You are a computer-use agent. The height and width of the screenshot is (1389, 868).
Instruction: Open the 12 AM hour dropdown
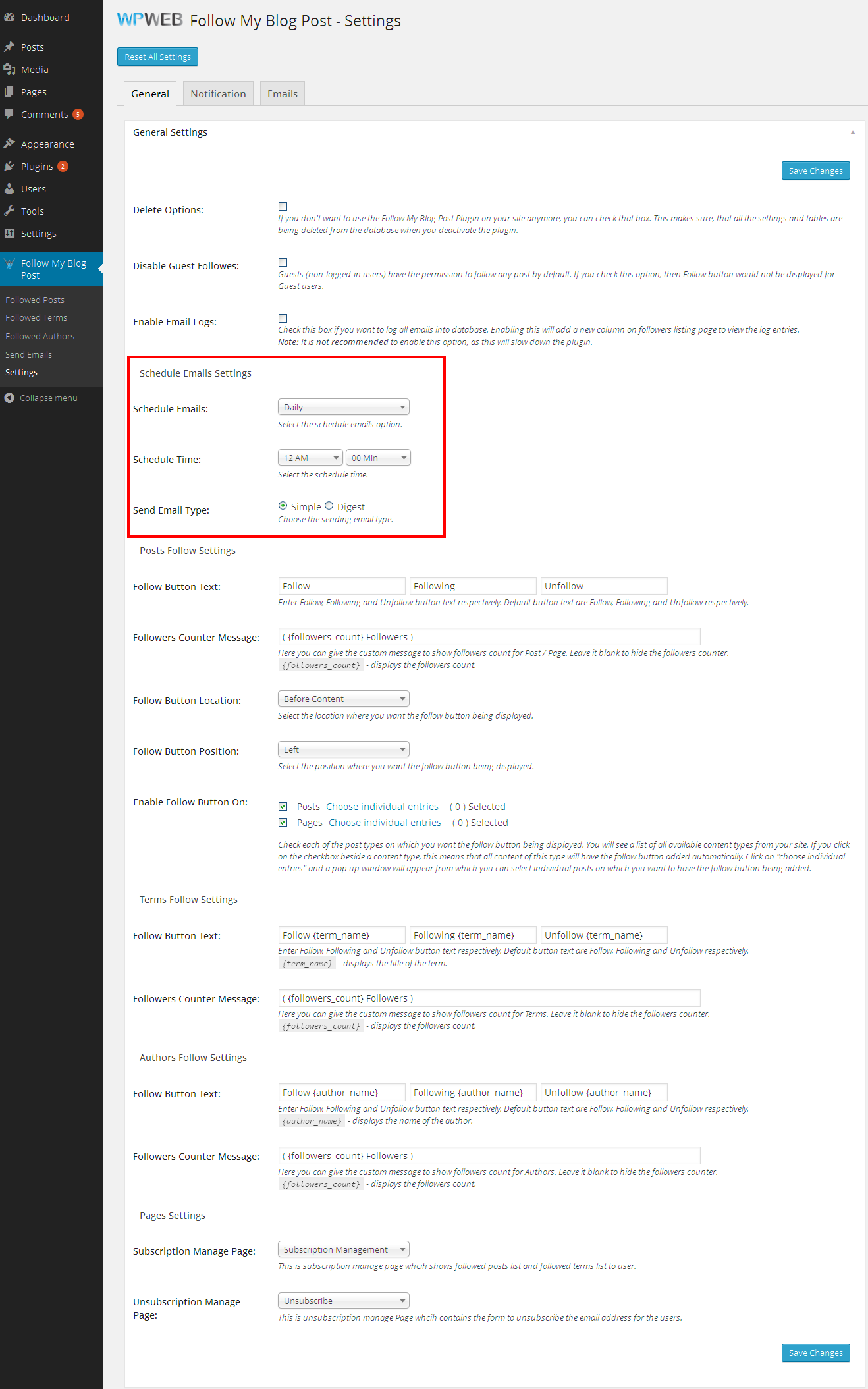(310, 458)
